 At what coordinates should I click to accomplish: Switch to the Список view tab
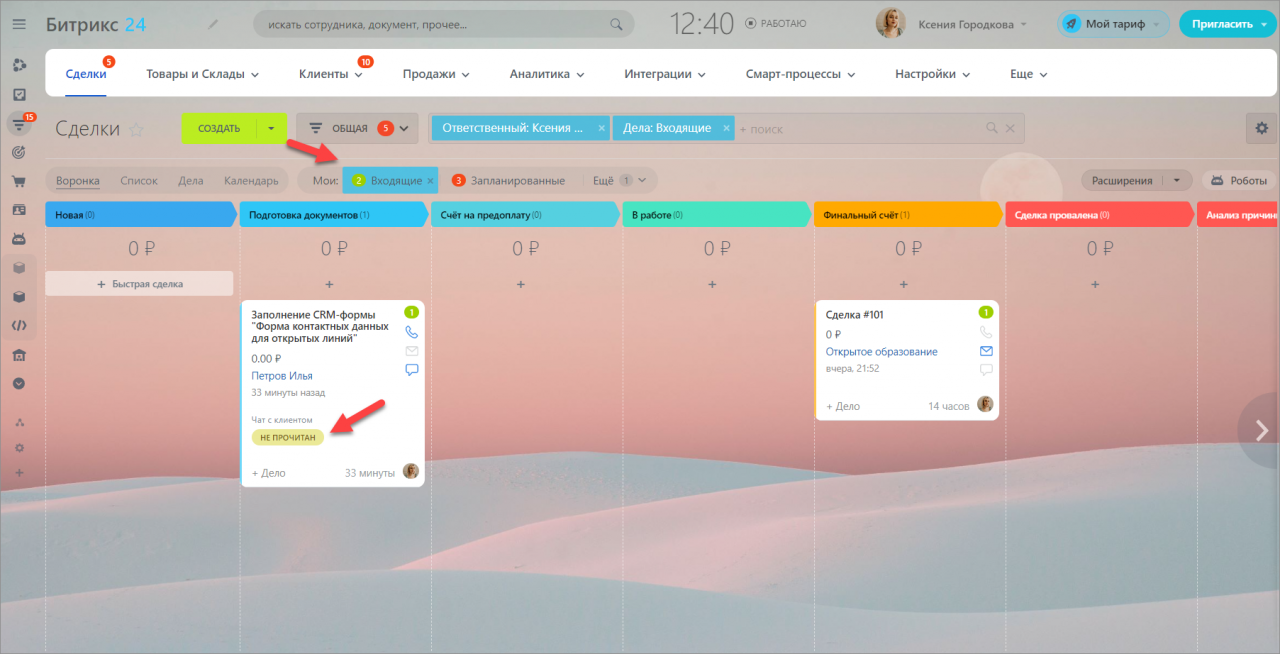tap(139, 181)
